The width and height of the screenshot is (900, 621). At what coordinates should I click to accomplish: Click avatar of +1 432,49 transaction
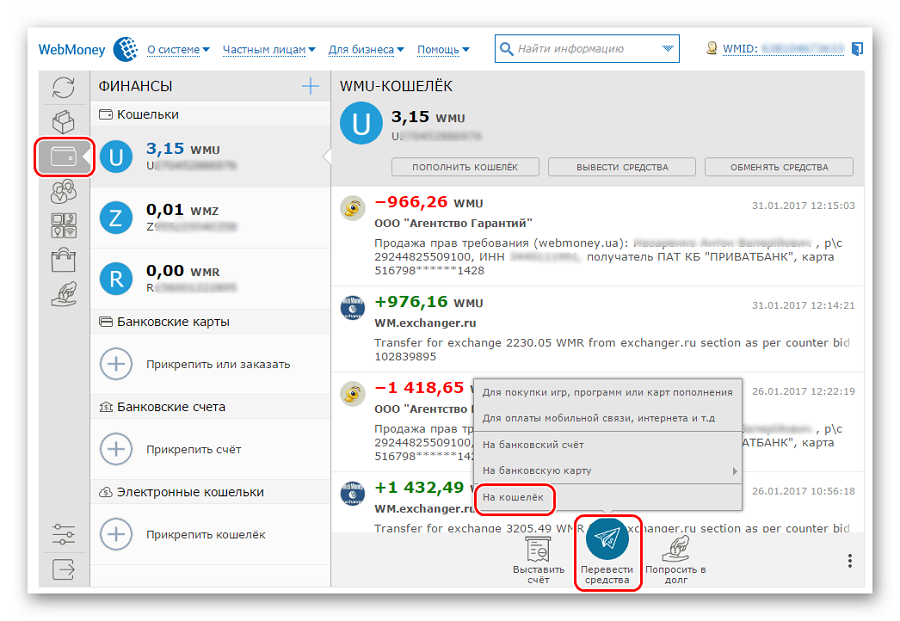[352, 494]
